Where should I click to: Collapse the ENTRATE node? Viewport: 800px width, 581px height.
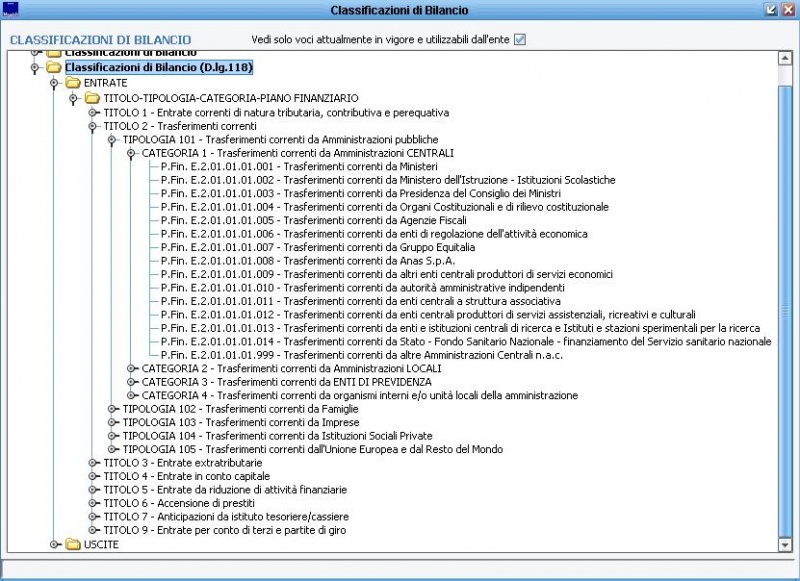point(54,83)
